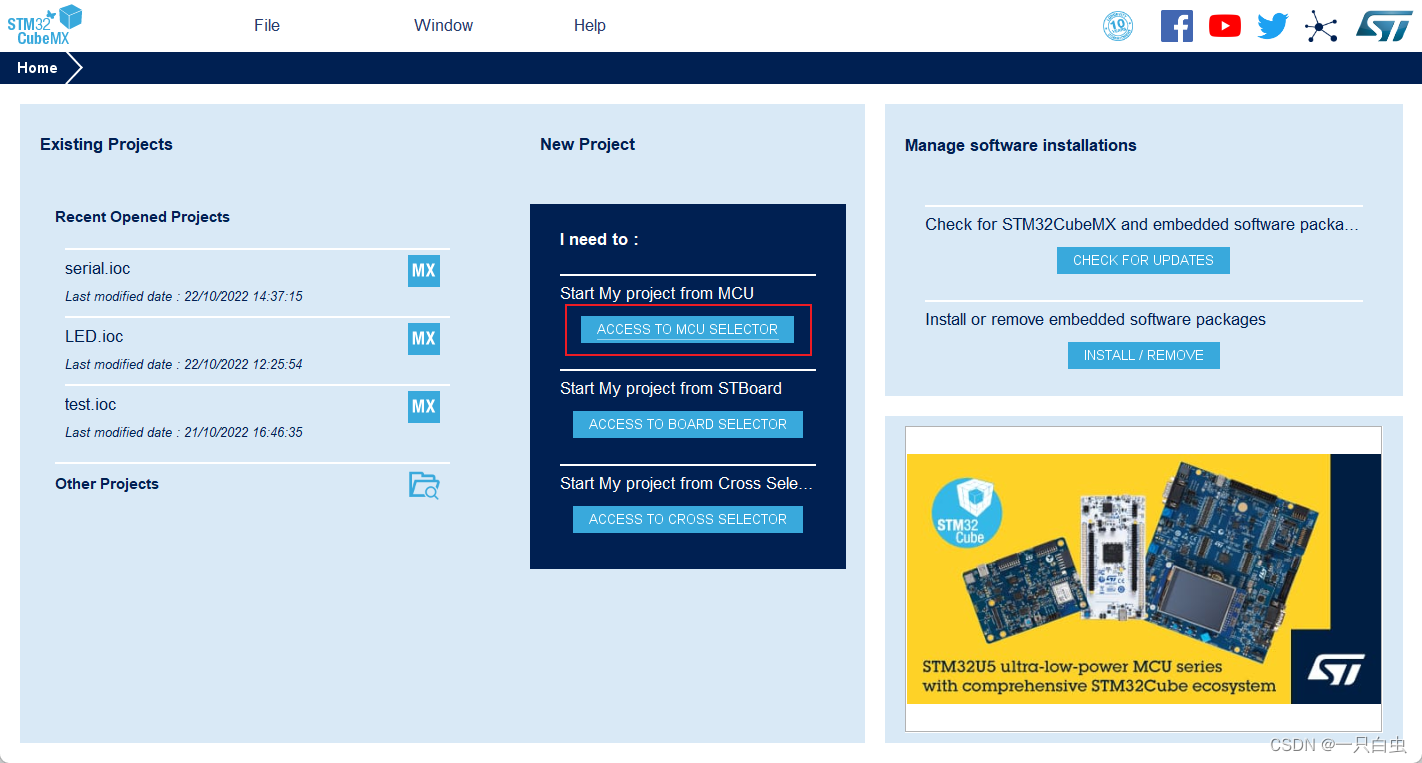Select the Home breadcrumb tab
1422x763 pixels.
point(37,67)
